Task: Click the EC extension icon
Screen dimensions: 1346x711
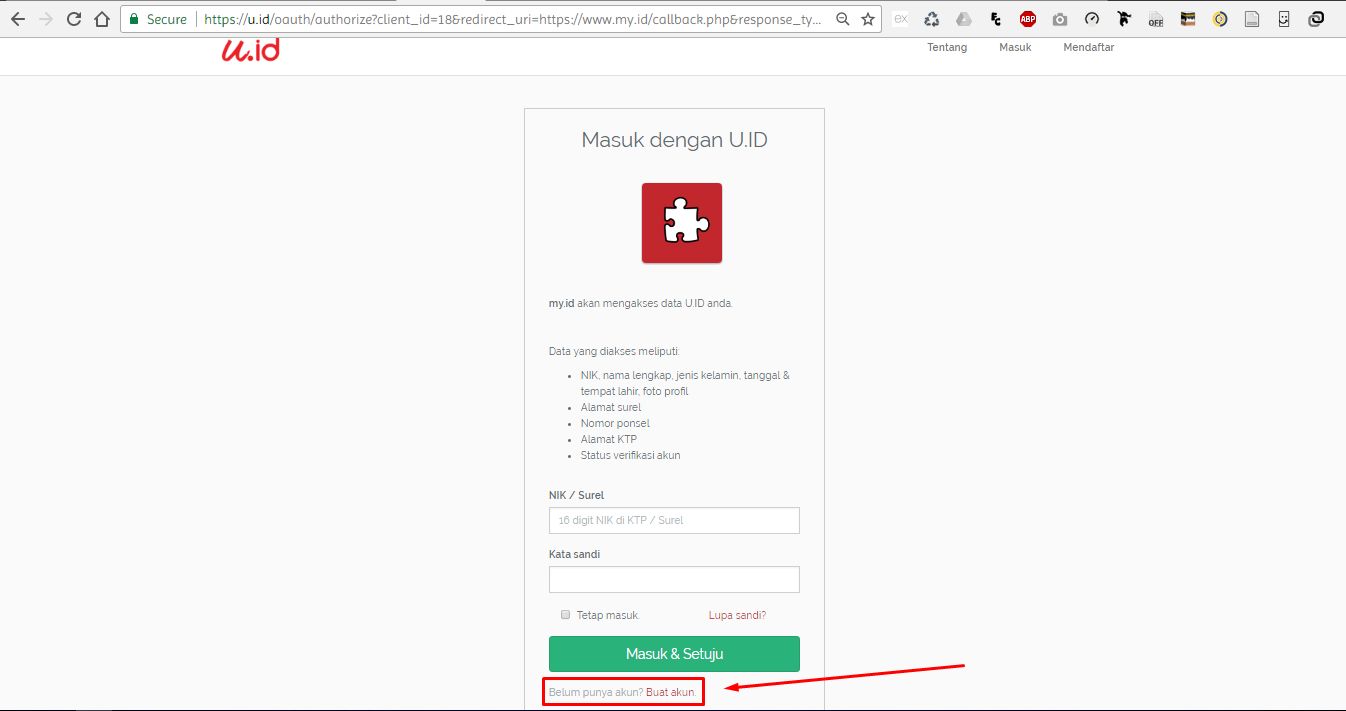Action: [996, 19]
